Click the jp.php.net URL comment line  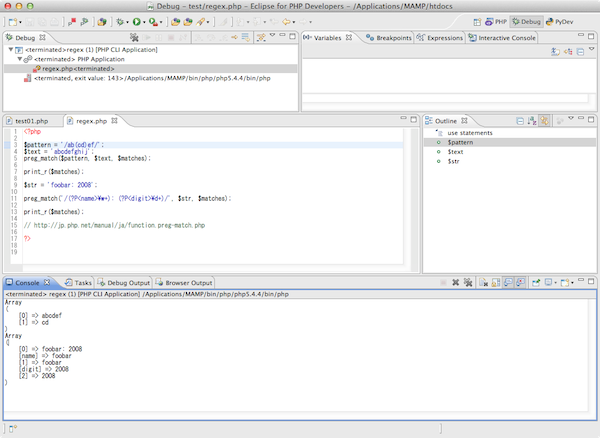114,225
